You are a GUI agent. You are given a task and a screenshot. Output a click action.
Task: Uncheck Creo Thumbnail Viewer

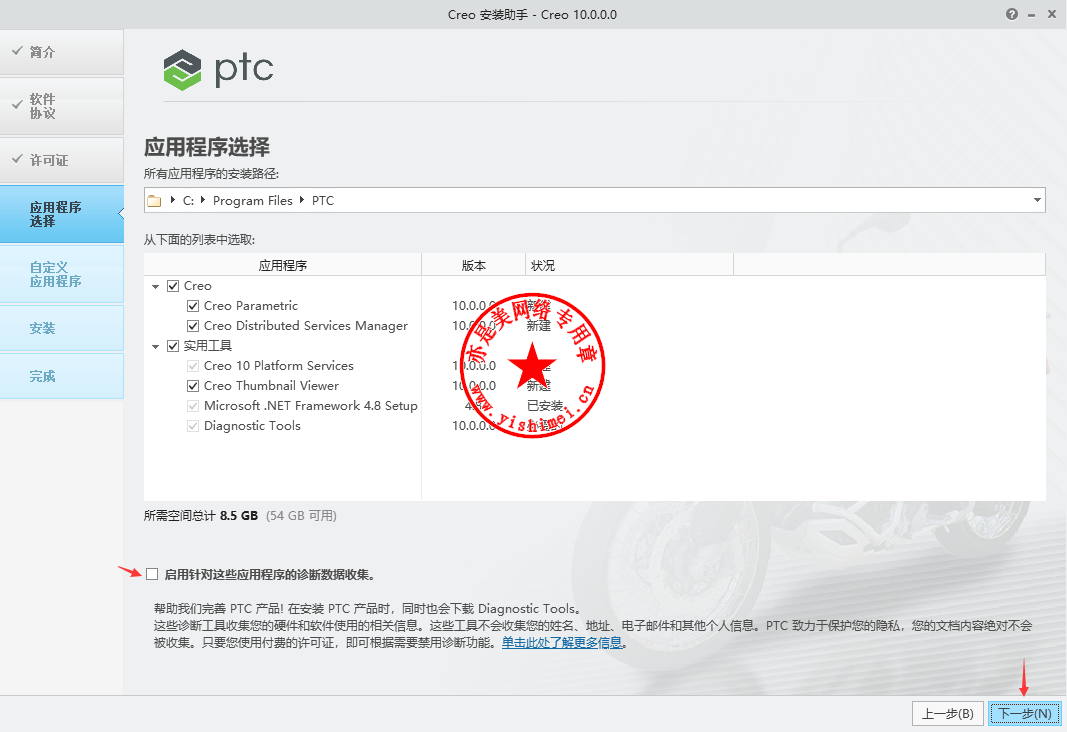pyautogui.click(x=193, y=386)
